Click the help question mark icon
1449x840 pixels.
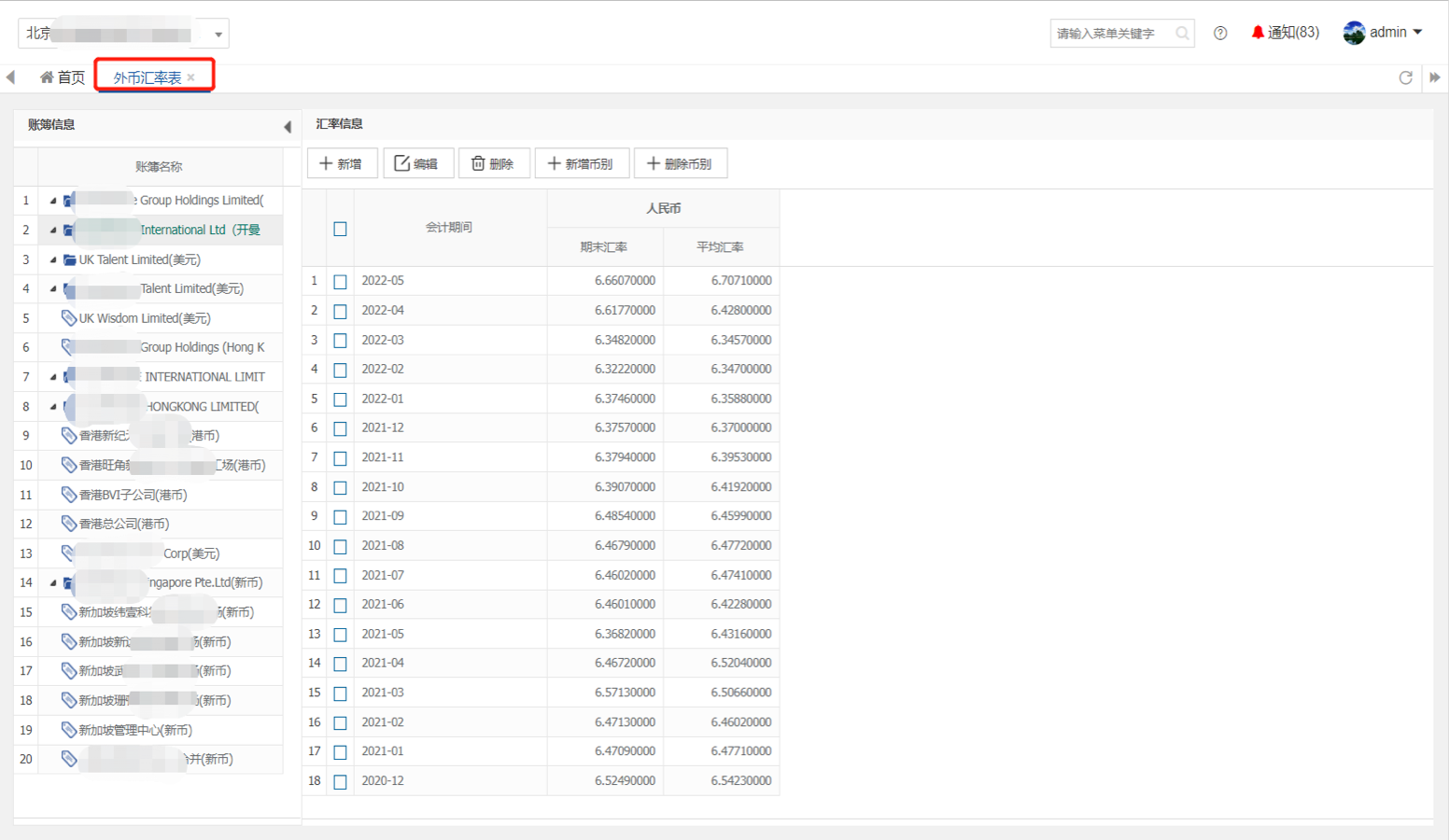pyautogui.click(x=1220, y=33)
